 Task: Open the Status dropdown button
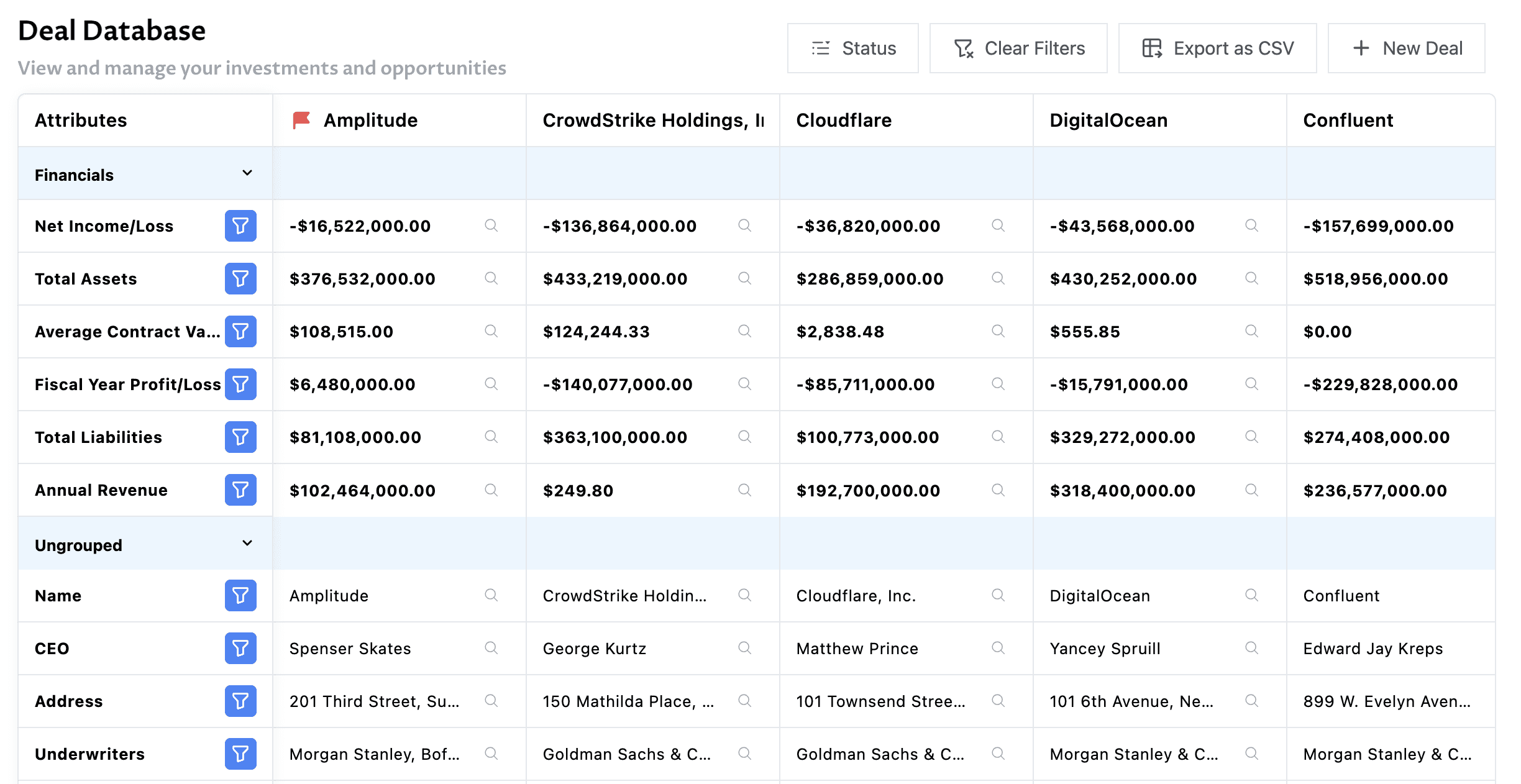[x=852, y=48]
